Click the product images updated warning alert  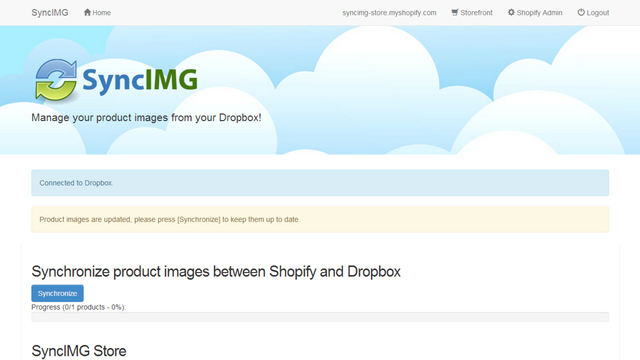[x=320, y=220]
